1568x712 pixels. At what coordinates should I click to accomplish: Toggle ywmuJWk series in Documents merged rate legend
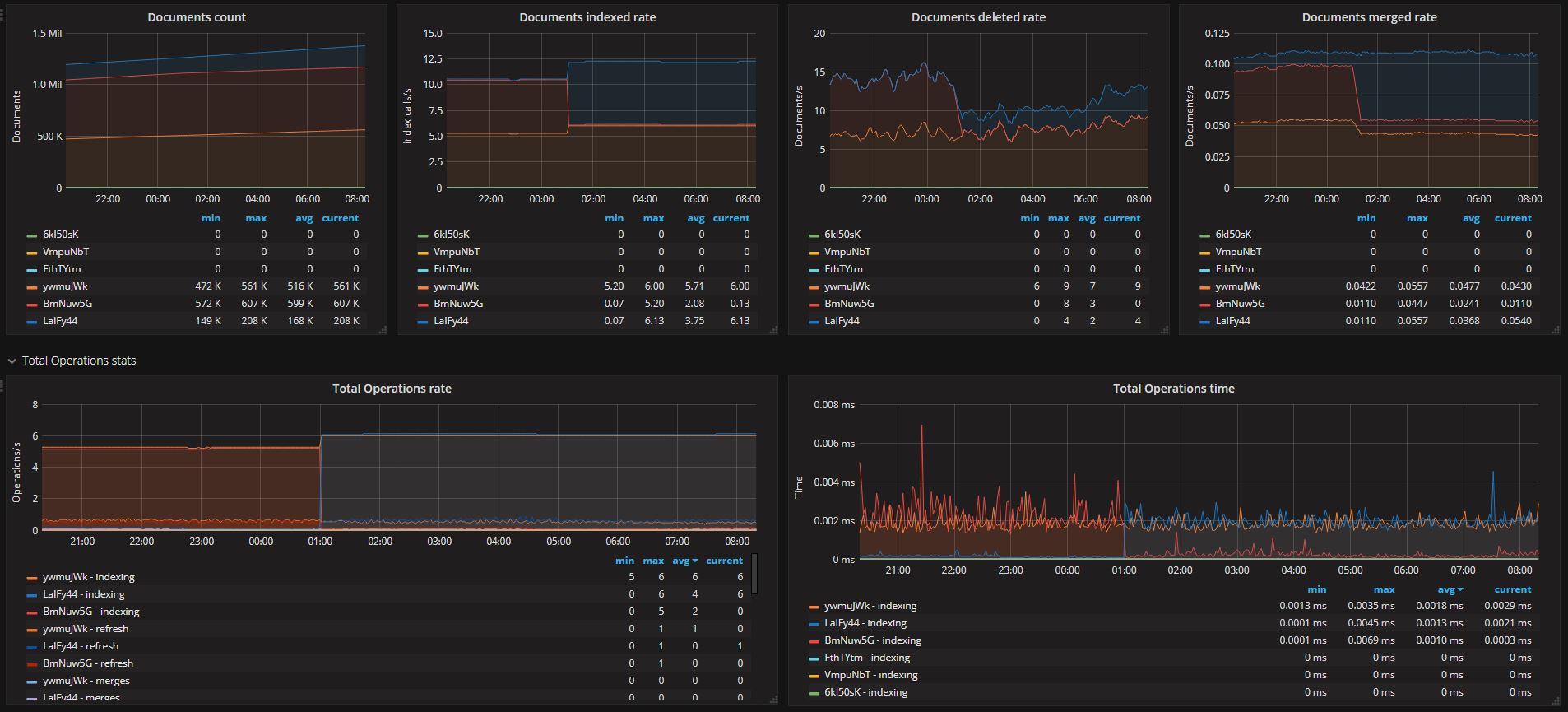[1237, 286]
